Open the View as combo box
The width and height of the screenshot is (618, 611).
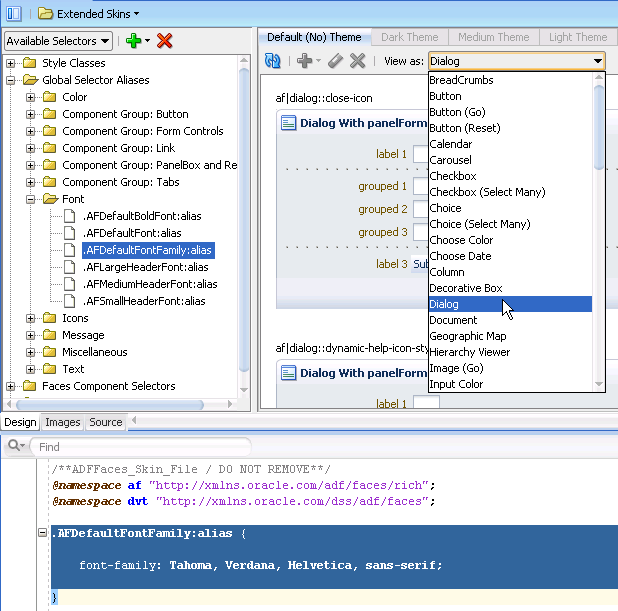tap(516, 61)
